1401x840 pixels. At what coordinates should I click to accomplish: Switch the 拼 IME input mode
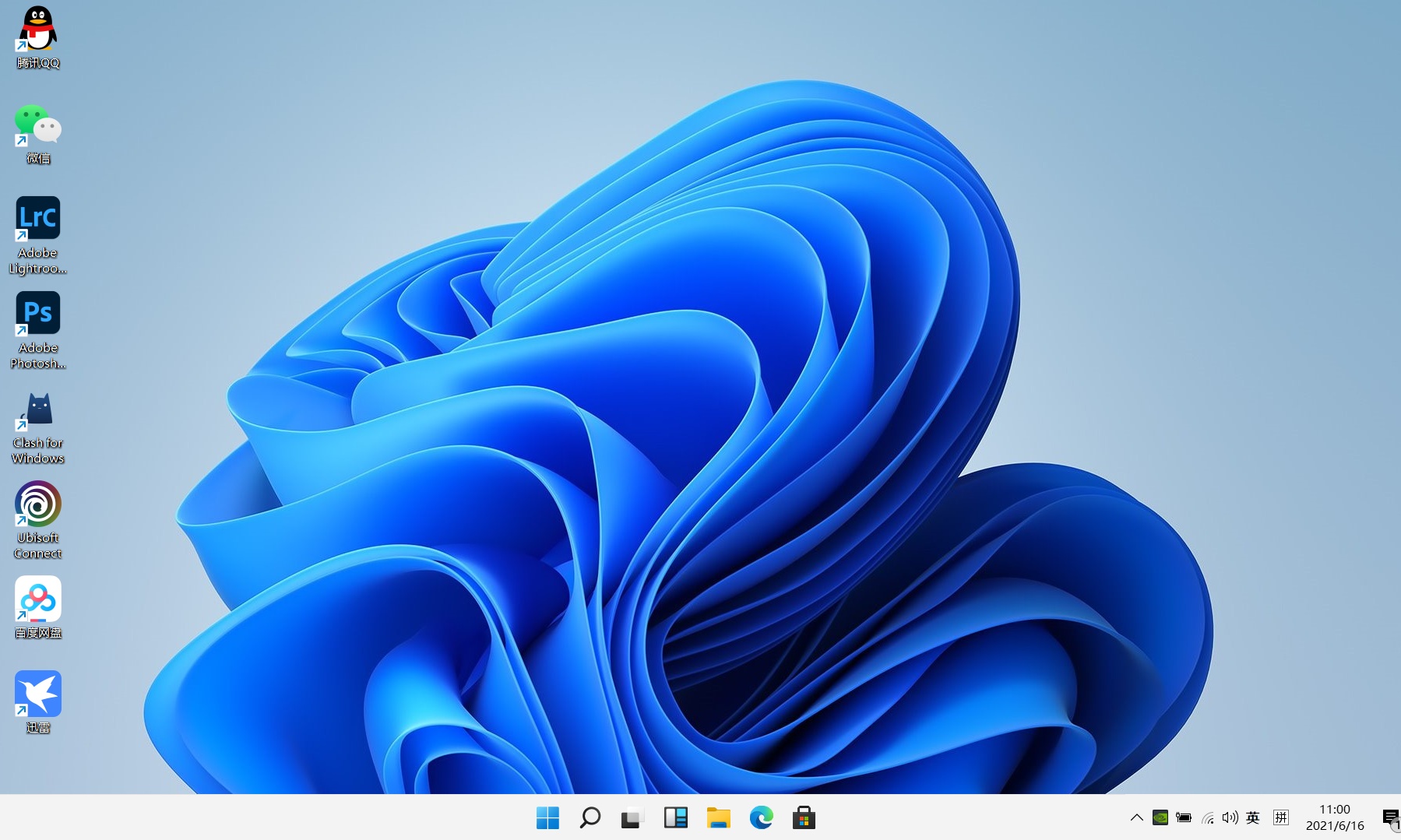coord(1281,818)
